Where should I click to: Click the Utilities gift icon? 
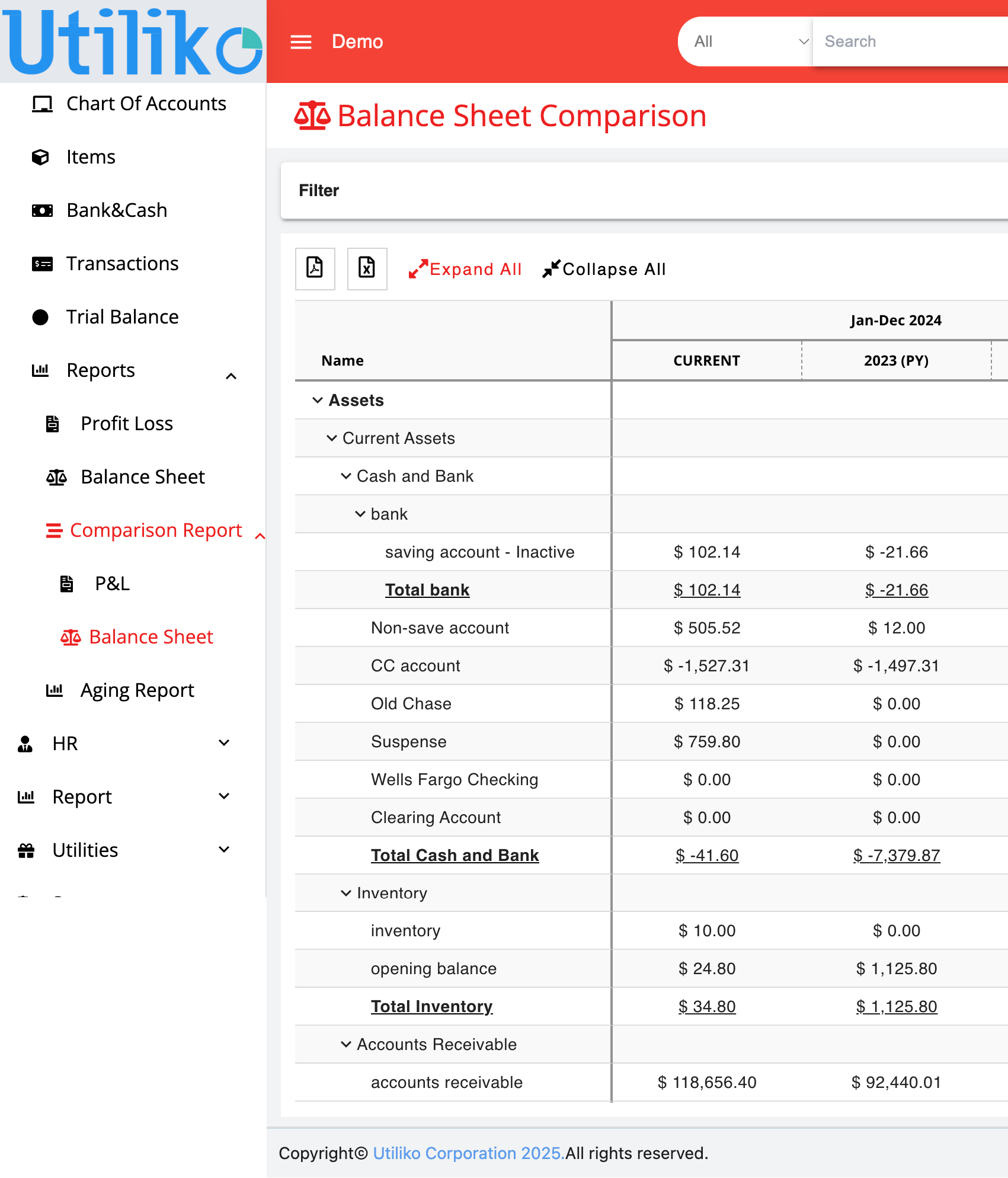(26, 850)
